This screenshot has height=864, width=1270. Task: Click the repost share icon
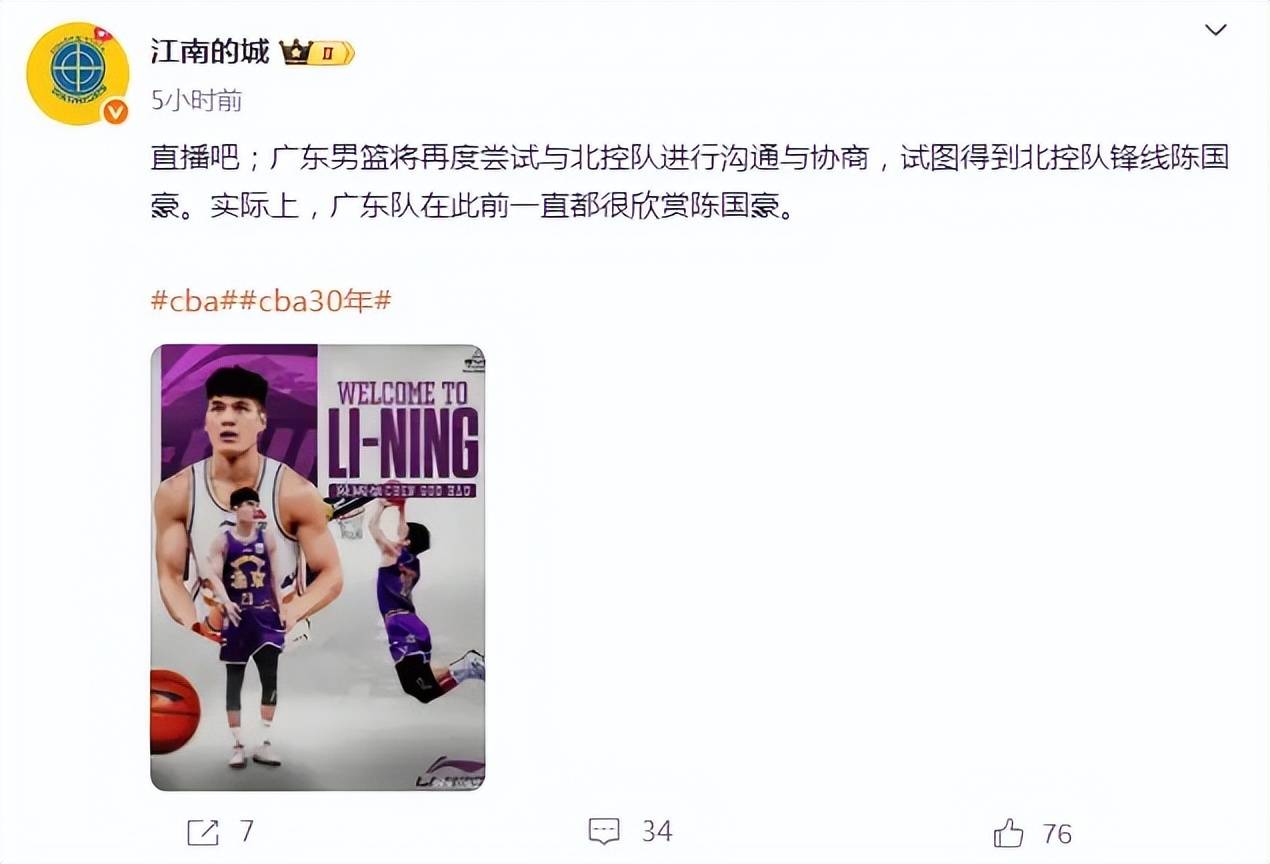click(x=203, y=831)
